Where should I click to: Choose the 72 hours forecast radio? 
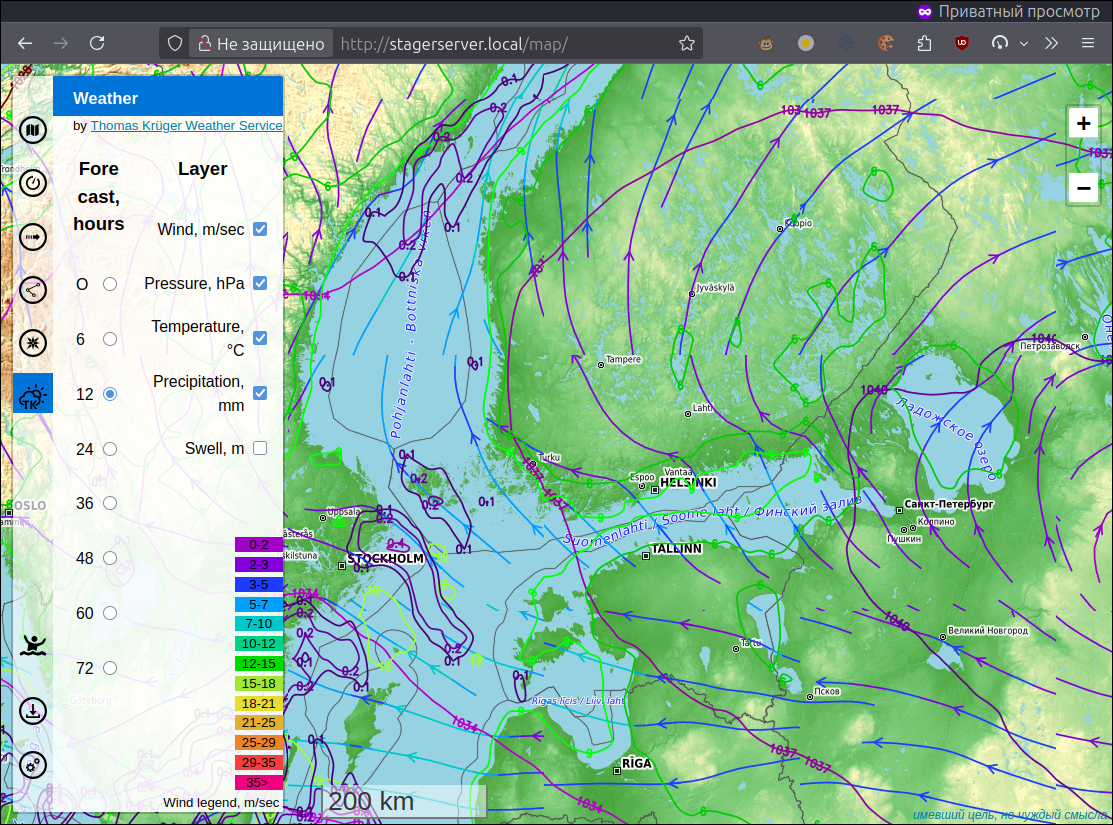110,667
